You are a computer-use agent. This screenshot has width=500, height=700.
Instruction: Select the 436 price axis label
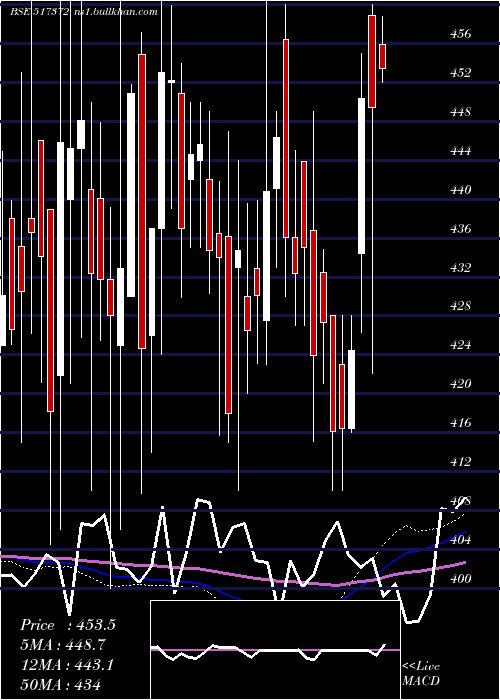(x=461, y=229)
